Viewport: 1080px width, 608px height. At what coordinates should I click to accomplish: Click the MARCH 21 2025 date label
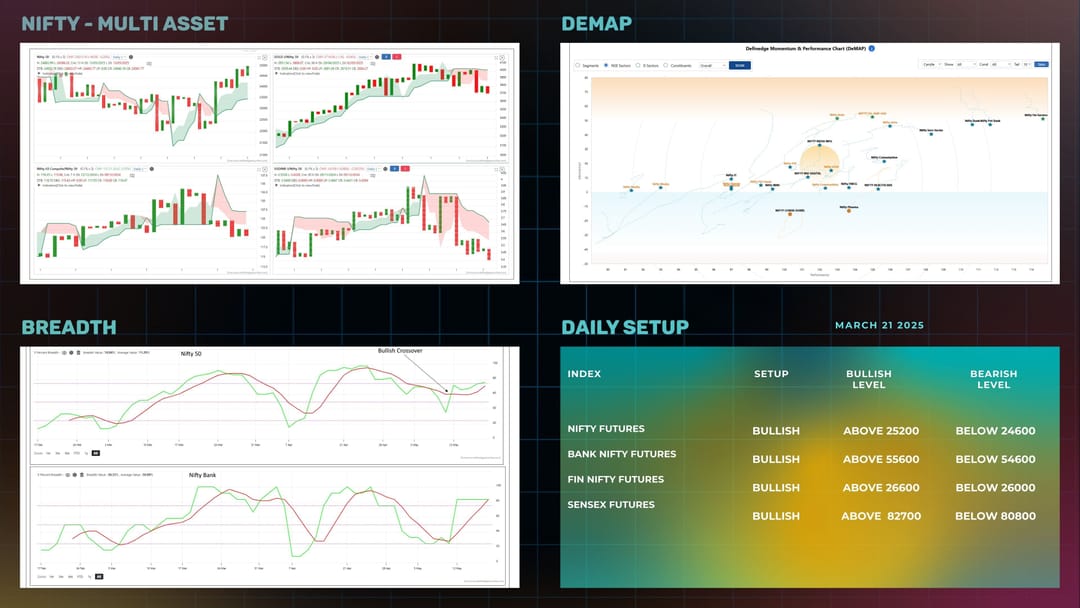880,325
